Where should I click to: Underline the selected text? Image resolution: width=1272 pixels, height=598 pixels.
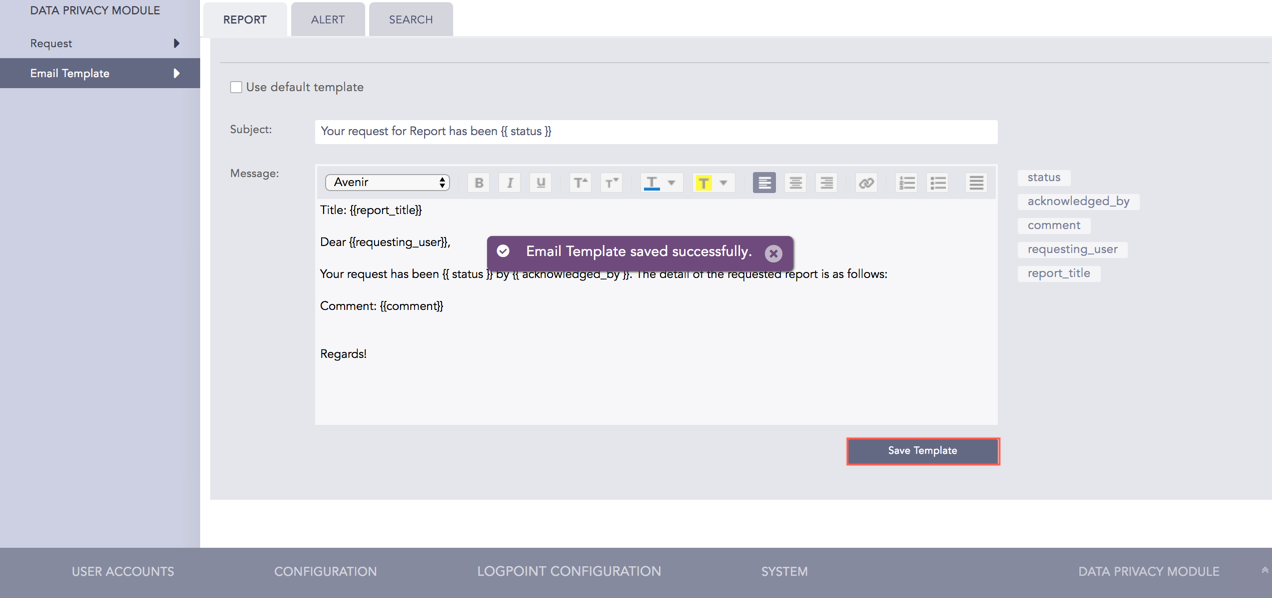pos(540,182)
